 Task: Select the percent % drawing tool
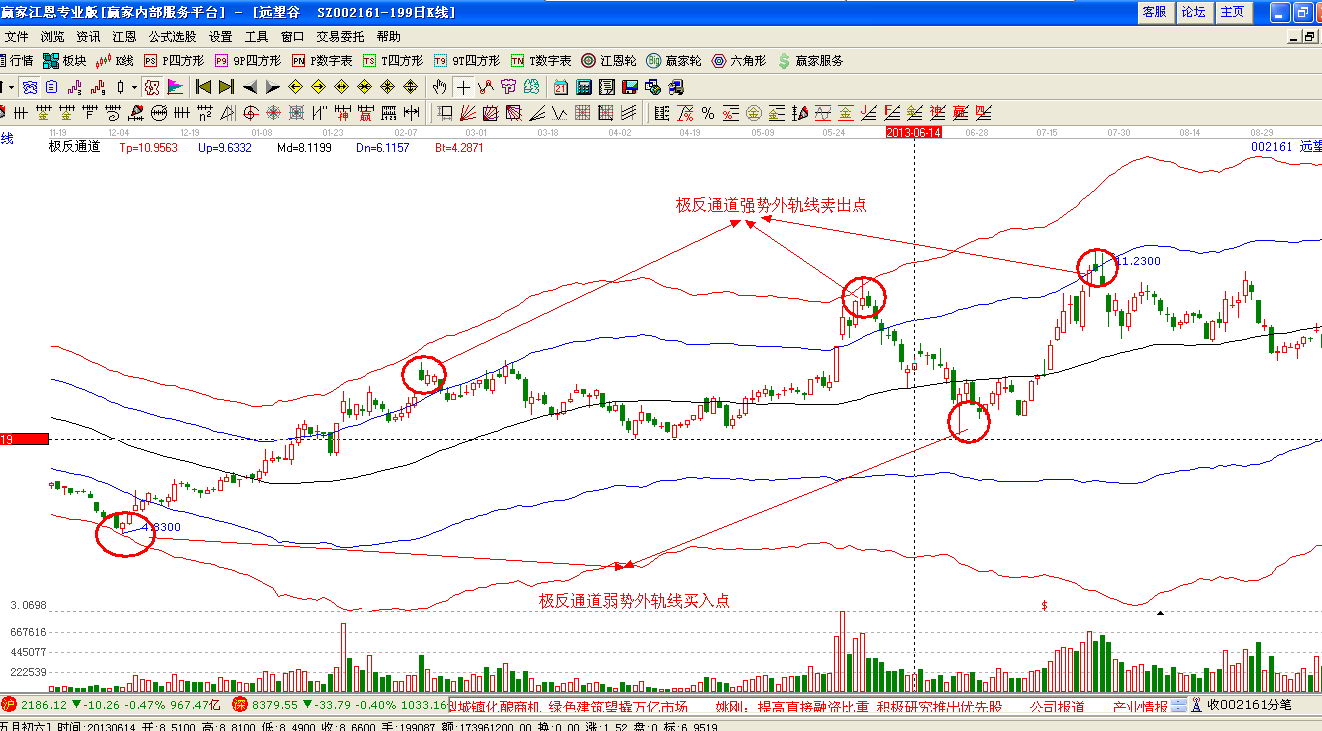click(x=708, y=112)
